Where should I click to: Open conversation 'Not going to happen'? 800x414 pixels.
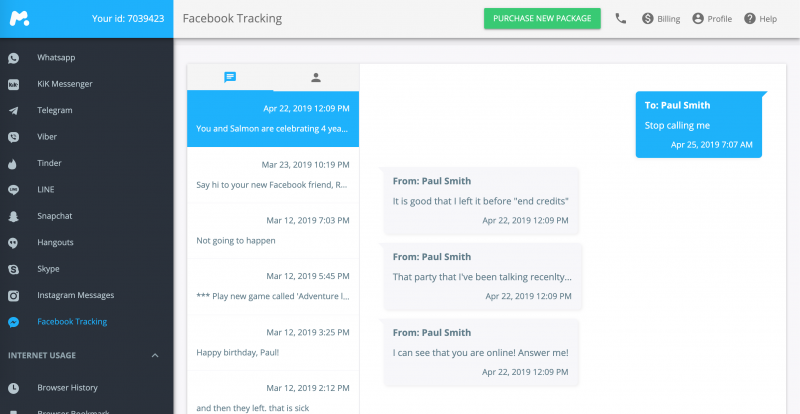coord(273,231)
